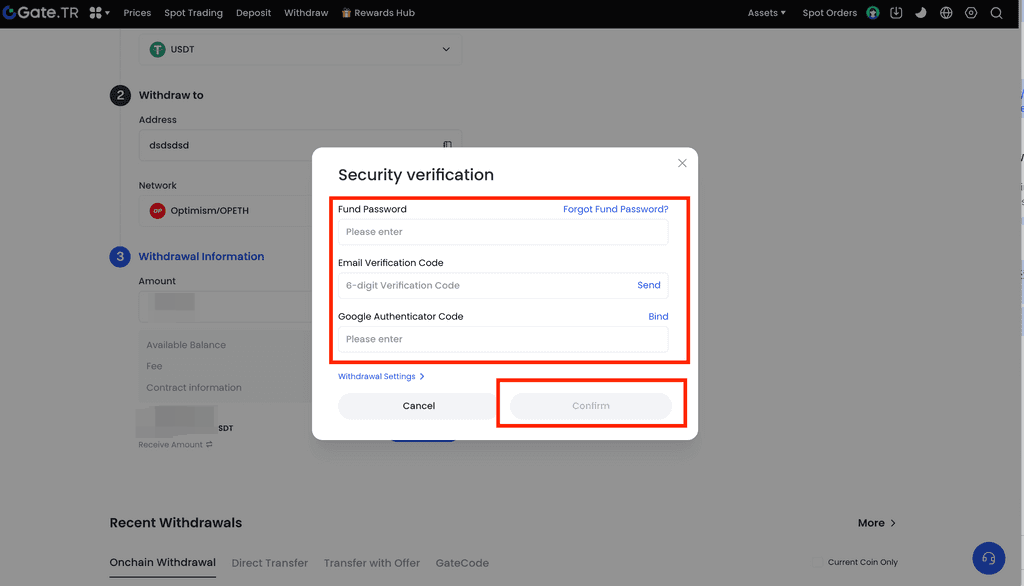This screenshot has height=586, width=1024.
Task: Click the Forgot Fund Password link
Action: [615, 210]
